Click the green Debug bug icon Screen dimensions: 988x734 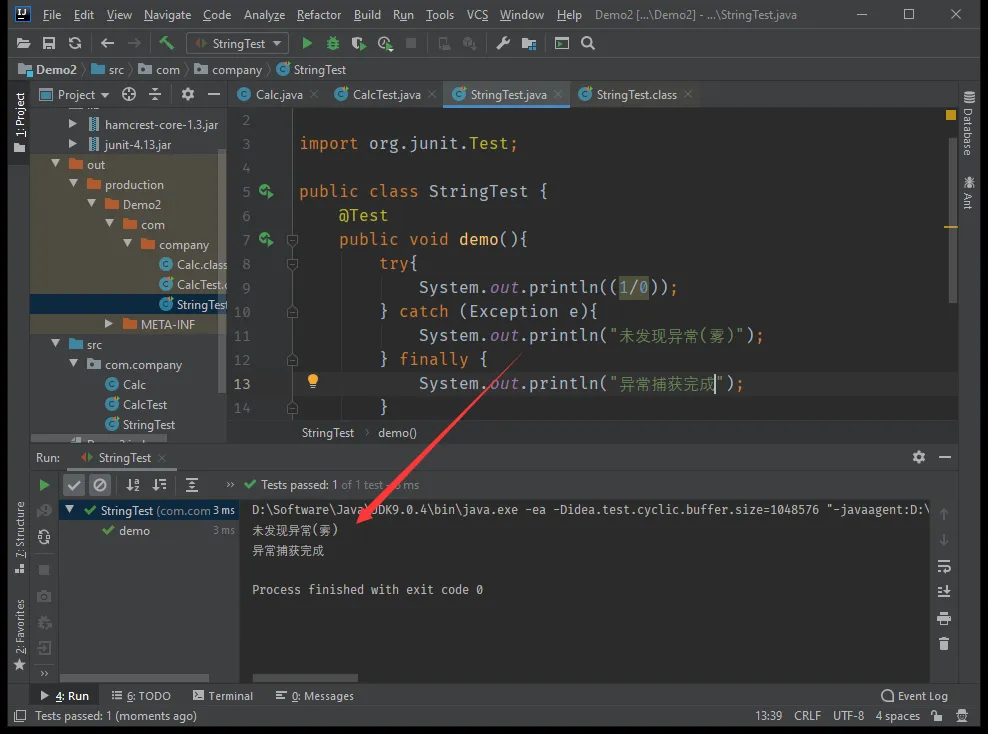pyautogui.click(x=333, y=43)
